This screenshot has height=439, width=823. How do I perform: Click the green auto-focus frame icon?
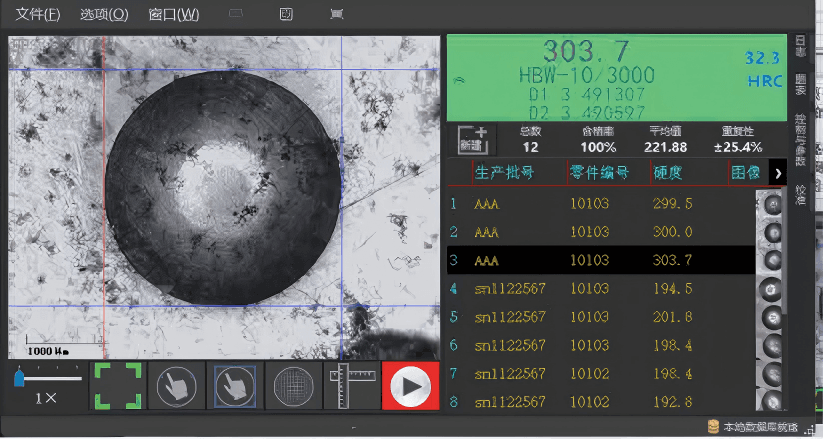click(x=117, y=386)
